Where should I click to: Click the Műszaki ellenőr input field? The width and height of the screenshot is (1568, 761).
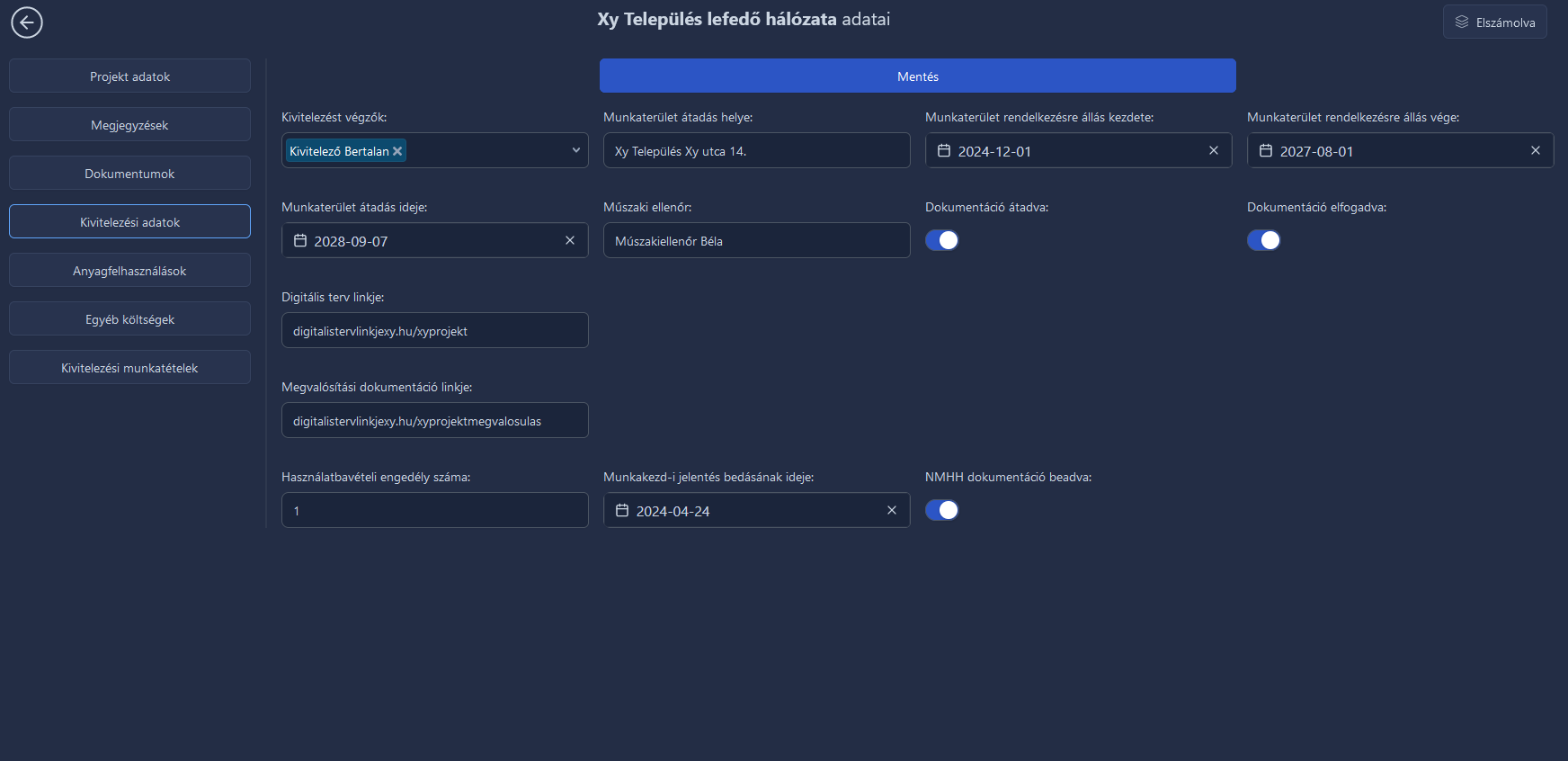coord(757,241)
